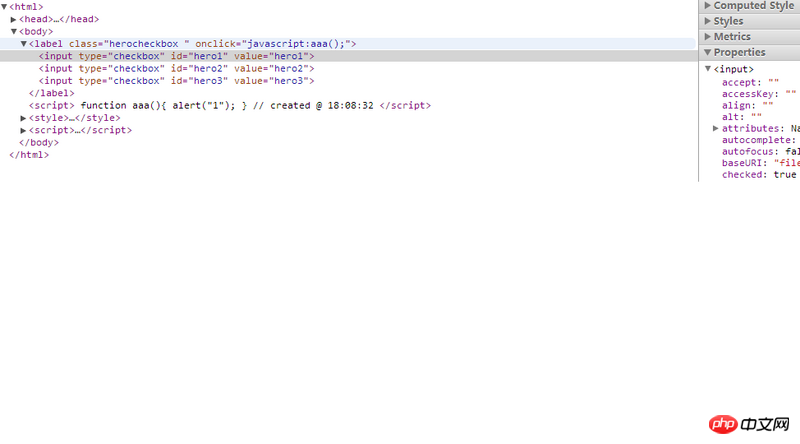Expand the collapsed script element triangle
This screenshot has height=444, width=800.
tap(23, 130)
